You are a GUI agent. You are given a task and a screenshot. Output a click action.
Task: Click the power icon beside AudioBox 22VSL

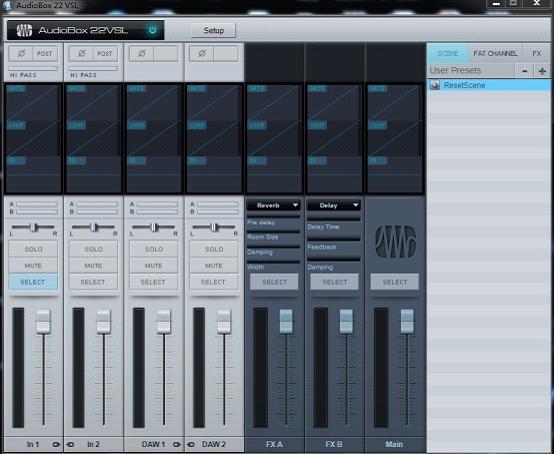153,30
